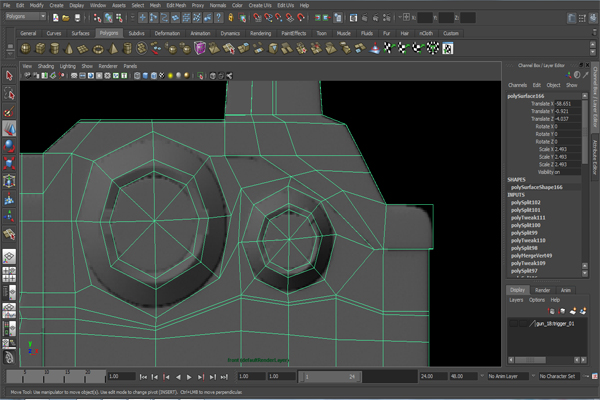Viewport: 600px width, 400px height.
Task: Click step back one frame button
Action: coord(155,377)
